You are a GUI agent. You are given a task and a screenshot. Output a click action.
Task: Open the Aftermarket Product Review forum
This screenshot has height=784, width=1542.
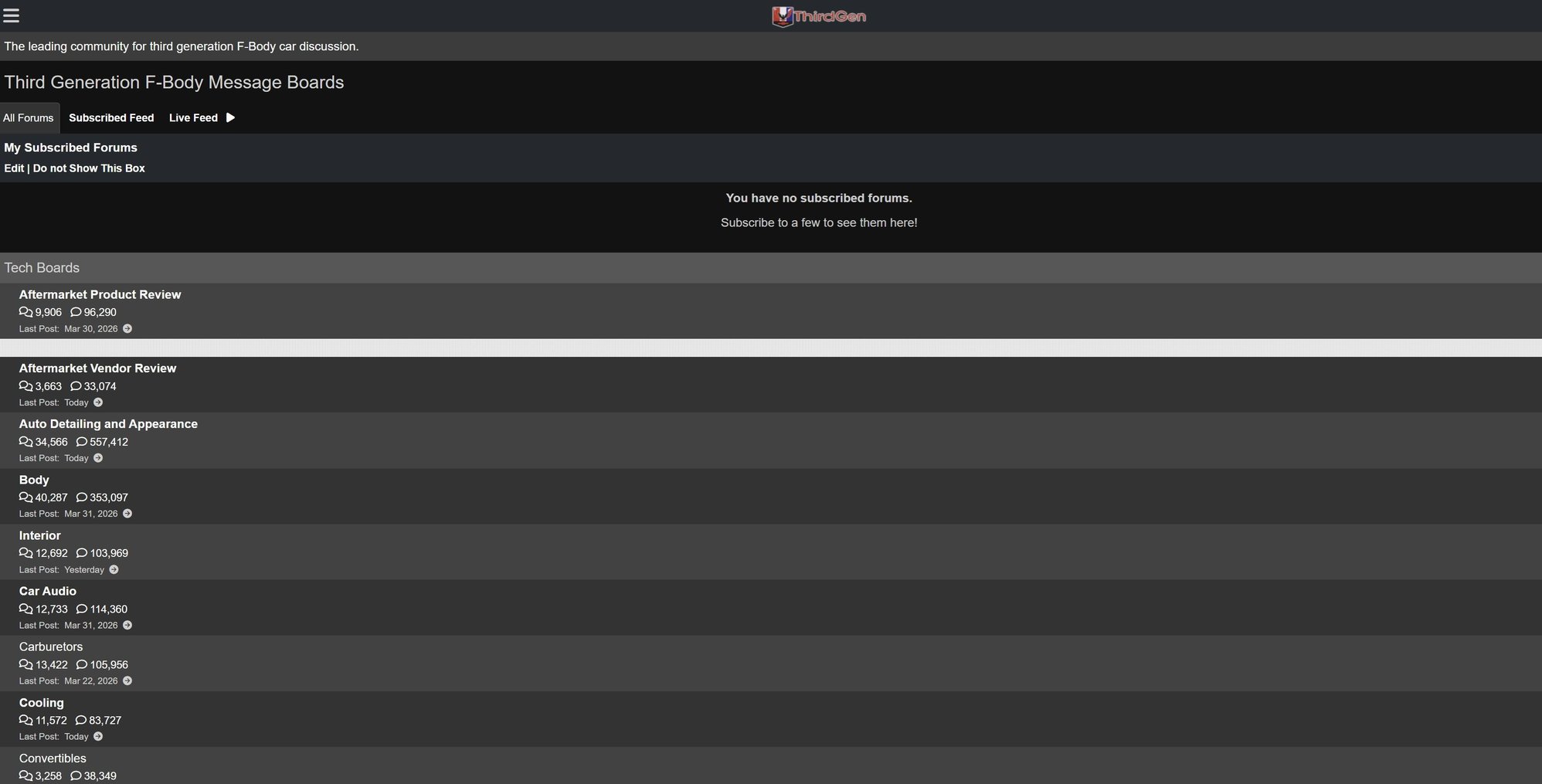tap(100, 294)
